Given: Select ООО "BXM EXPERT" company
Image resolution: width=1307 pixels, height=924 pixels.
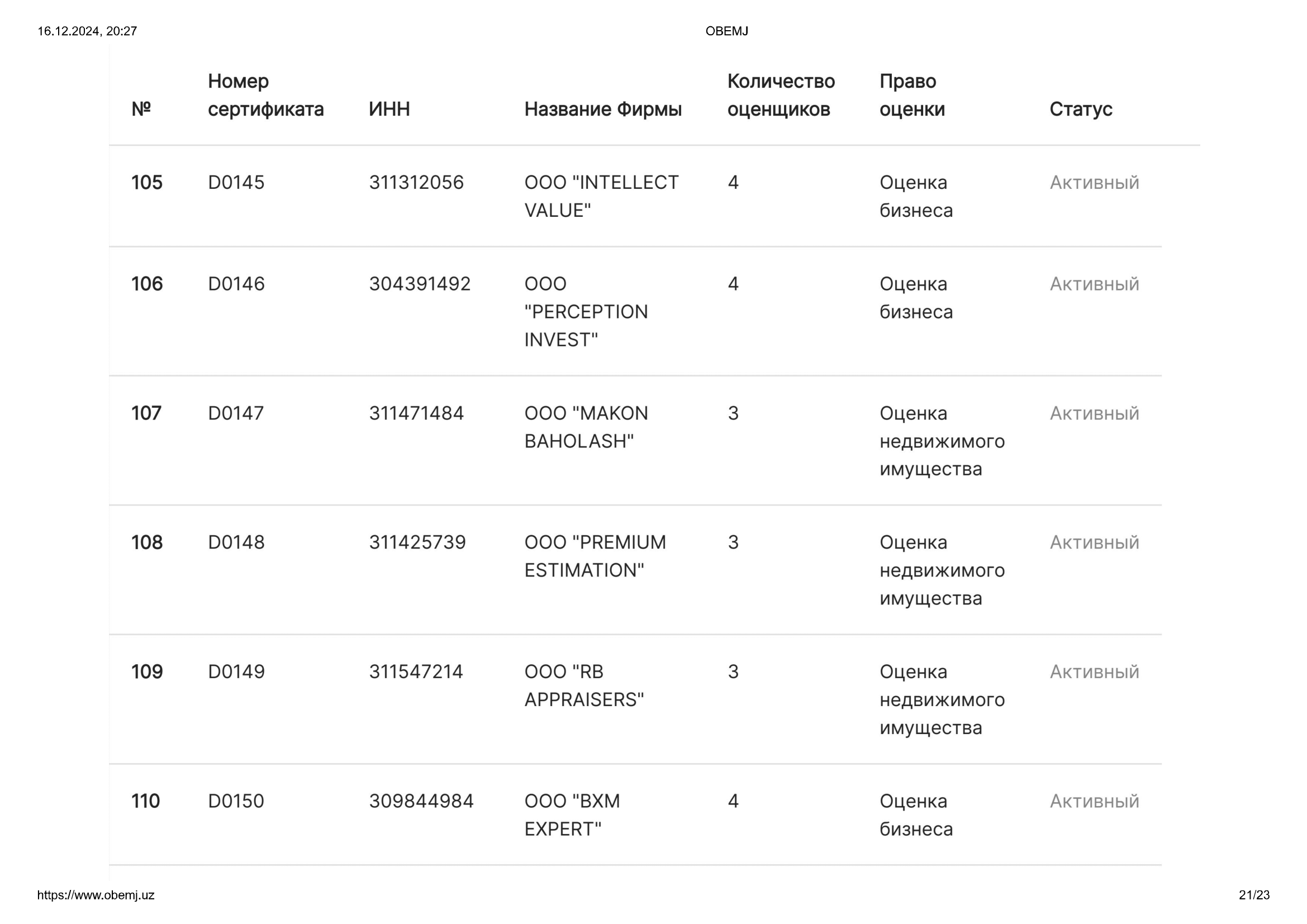Looking at the screenshot, I should tap(572, 815).
